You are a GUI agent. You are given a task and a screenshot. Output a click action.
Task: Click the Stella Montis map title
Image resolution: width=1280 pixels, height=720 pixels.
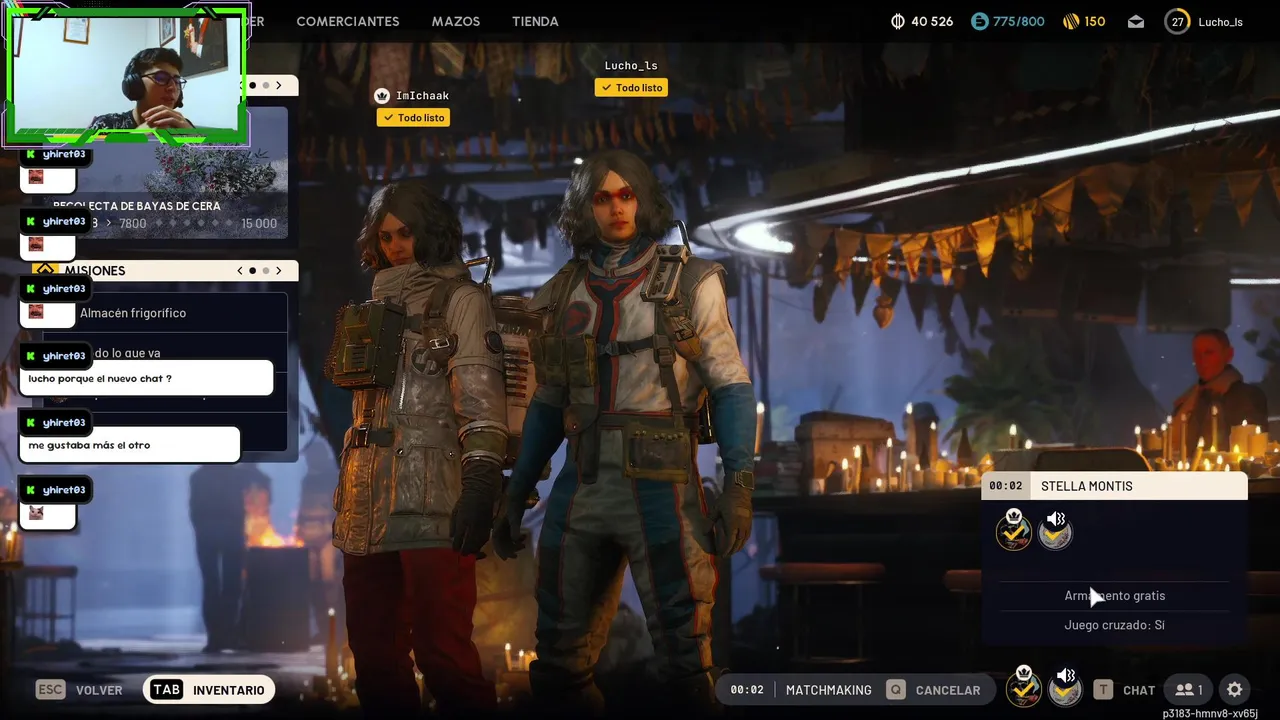(1087, 486)
